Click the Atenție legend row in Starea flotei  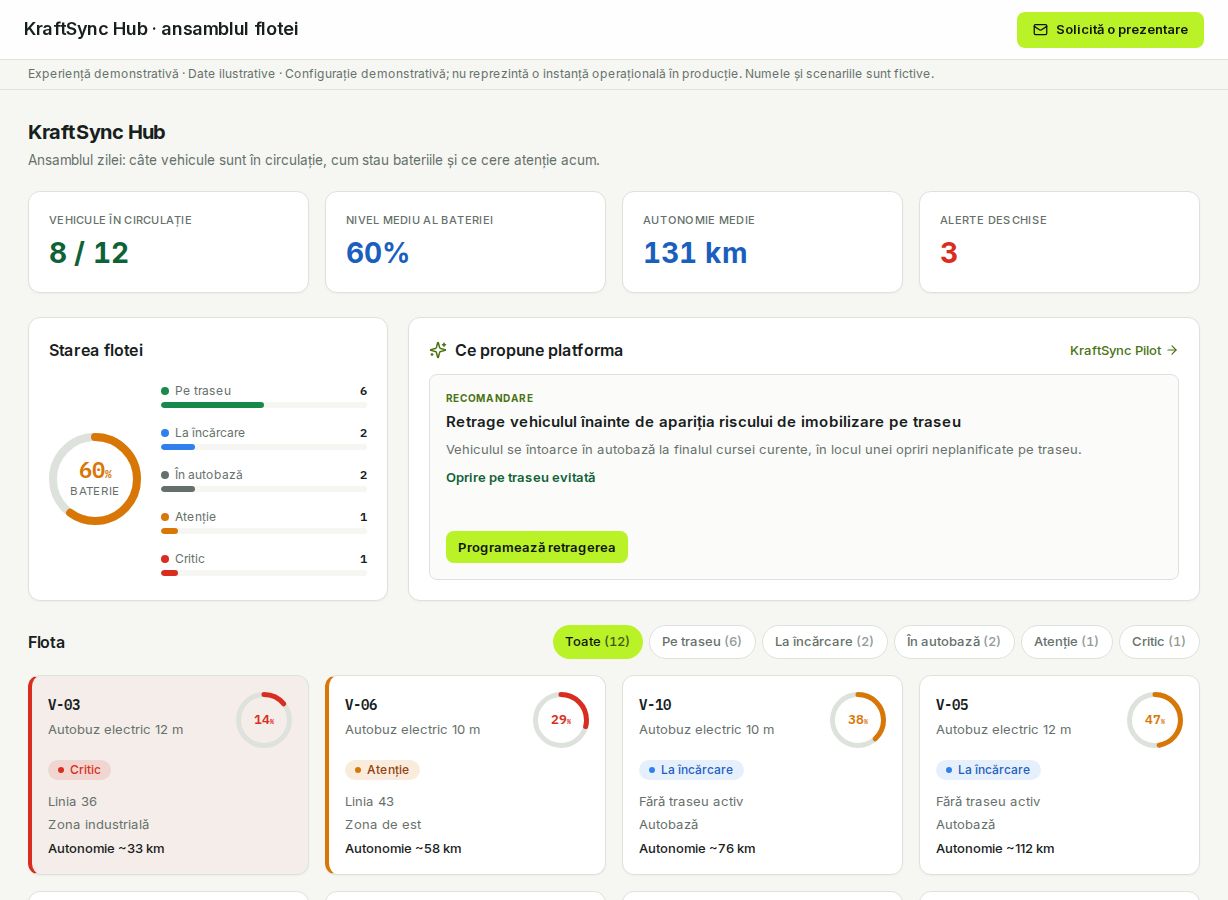click(264, 522)
